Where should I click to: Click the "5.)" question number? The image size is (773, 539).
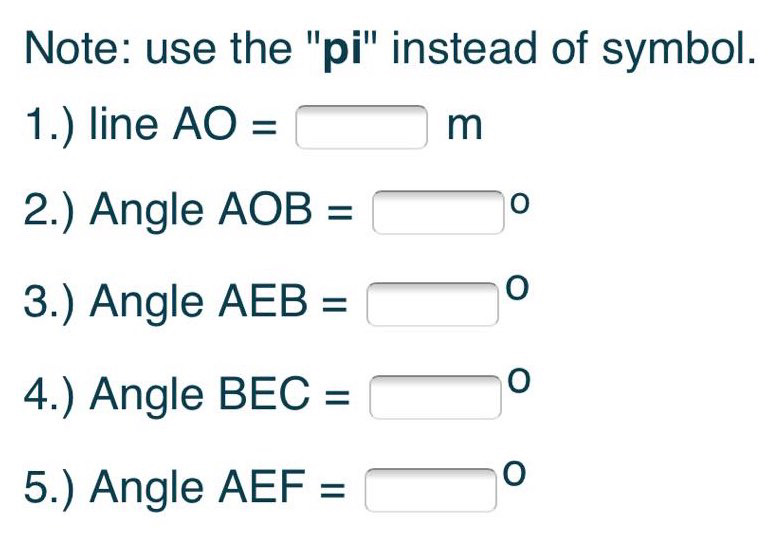point(49,490)
